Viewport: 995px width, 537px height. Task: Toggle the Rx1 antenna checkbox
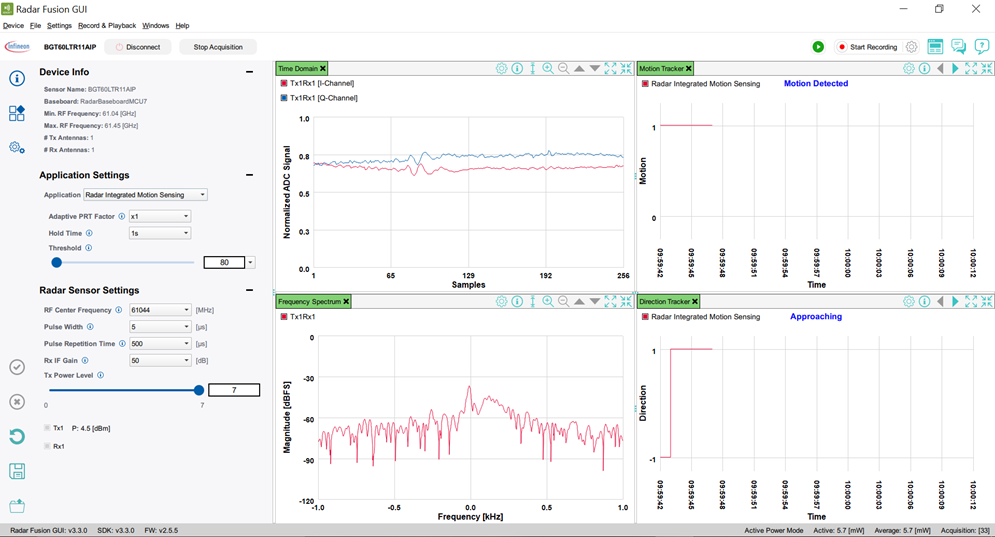pyautogui.click(x=47, y=446)
